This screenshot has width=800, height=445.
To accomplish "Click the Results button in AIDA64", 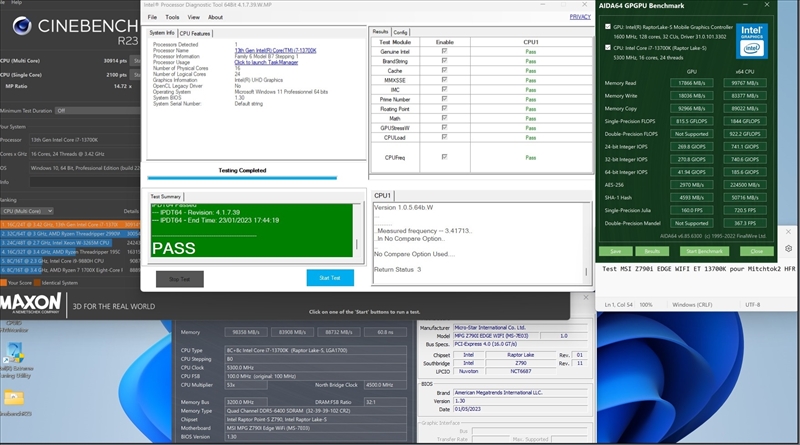I will coord(652,251).
